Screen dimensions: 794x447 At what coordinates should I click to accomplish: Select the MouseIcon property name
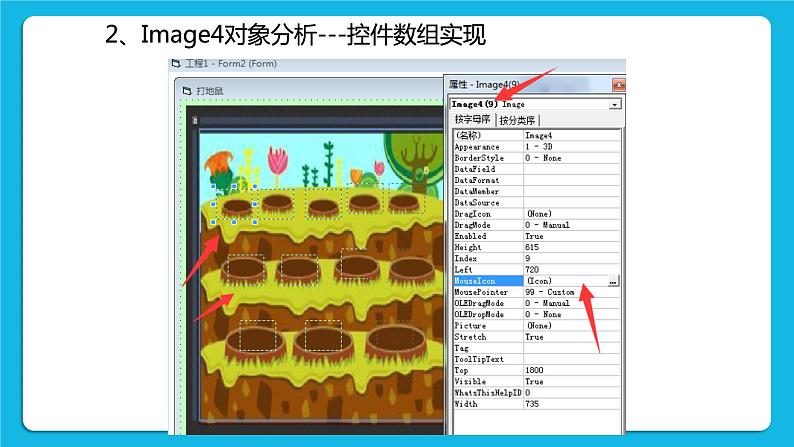tap(488, 281)
